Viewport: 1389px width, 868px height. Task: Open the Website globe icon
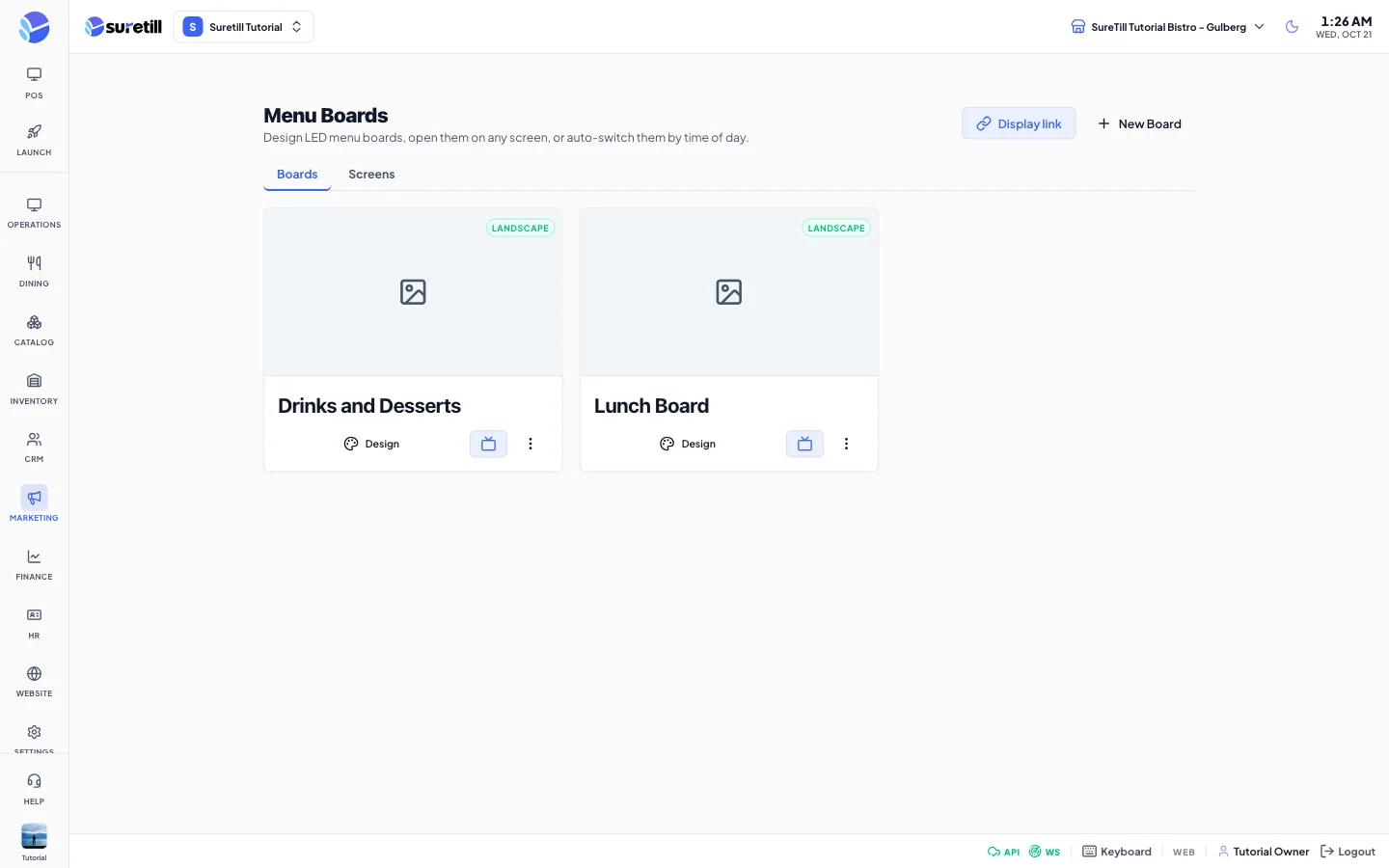[34, 673]
